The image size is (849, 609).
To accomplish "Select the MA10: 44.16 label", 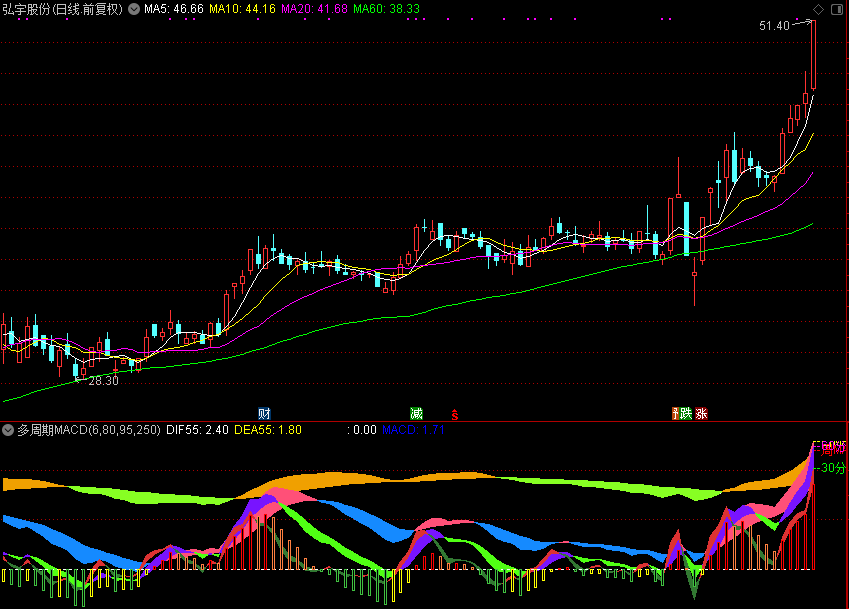I will 242,9.
